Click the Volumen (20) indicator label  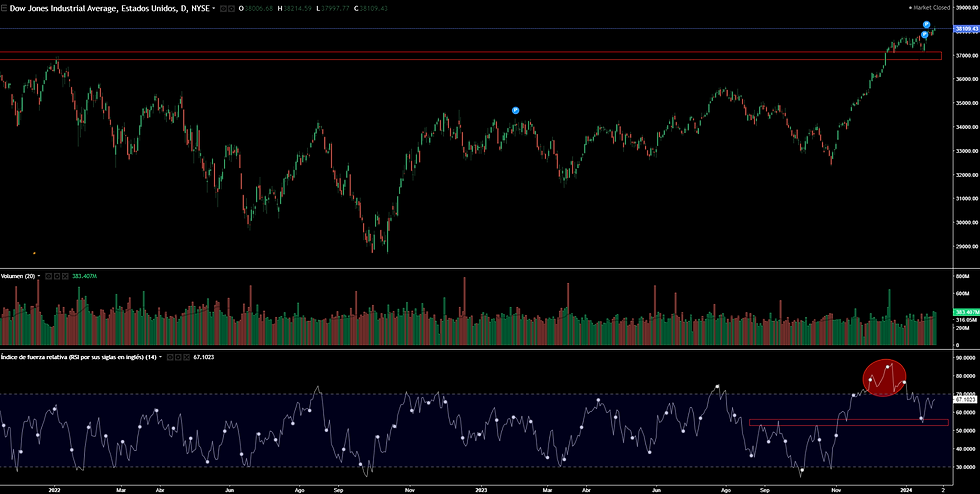[x=18, y=276]
